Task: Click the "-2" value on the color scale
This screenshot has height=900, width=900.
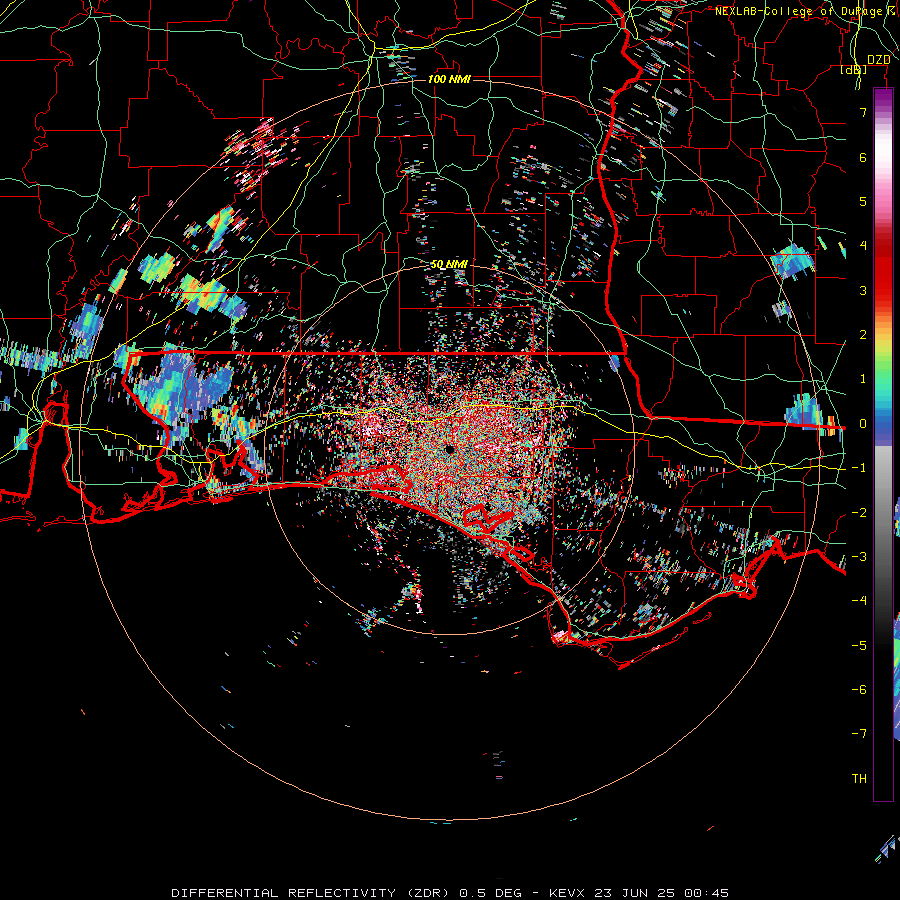Action: (859, 513)
